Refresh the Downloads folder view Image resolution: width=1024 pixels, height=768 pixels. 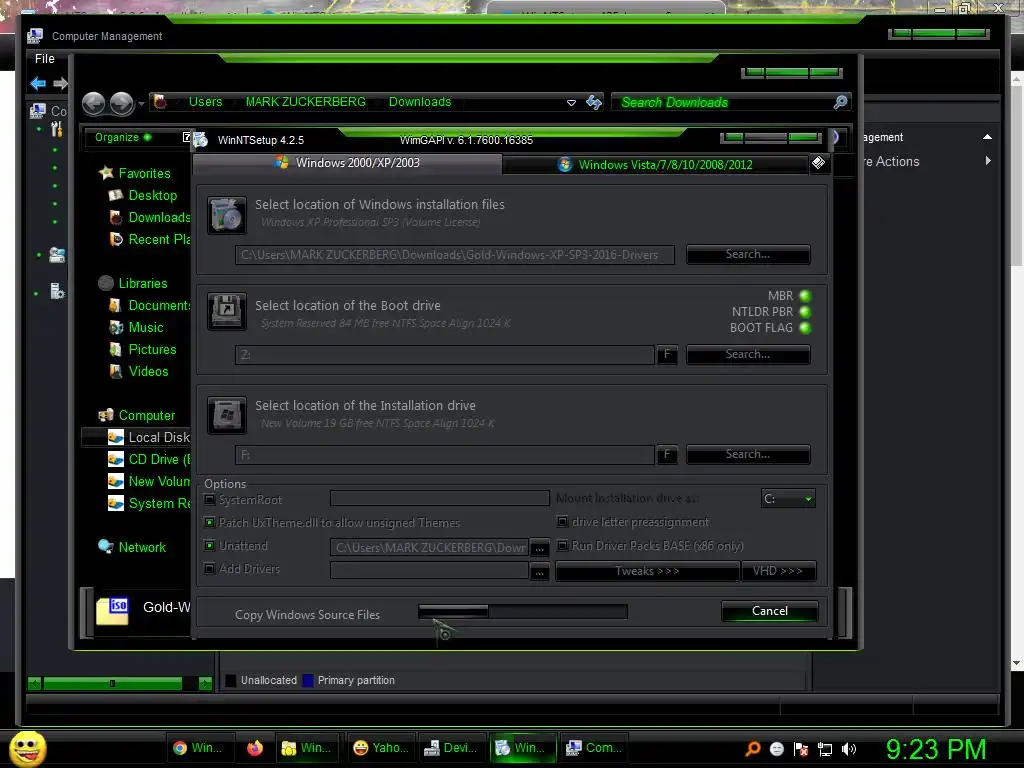click(594, 103)
